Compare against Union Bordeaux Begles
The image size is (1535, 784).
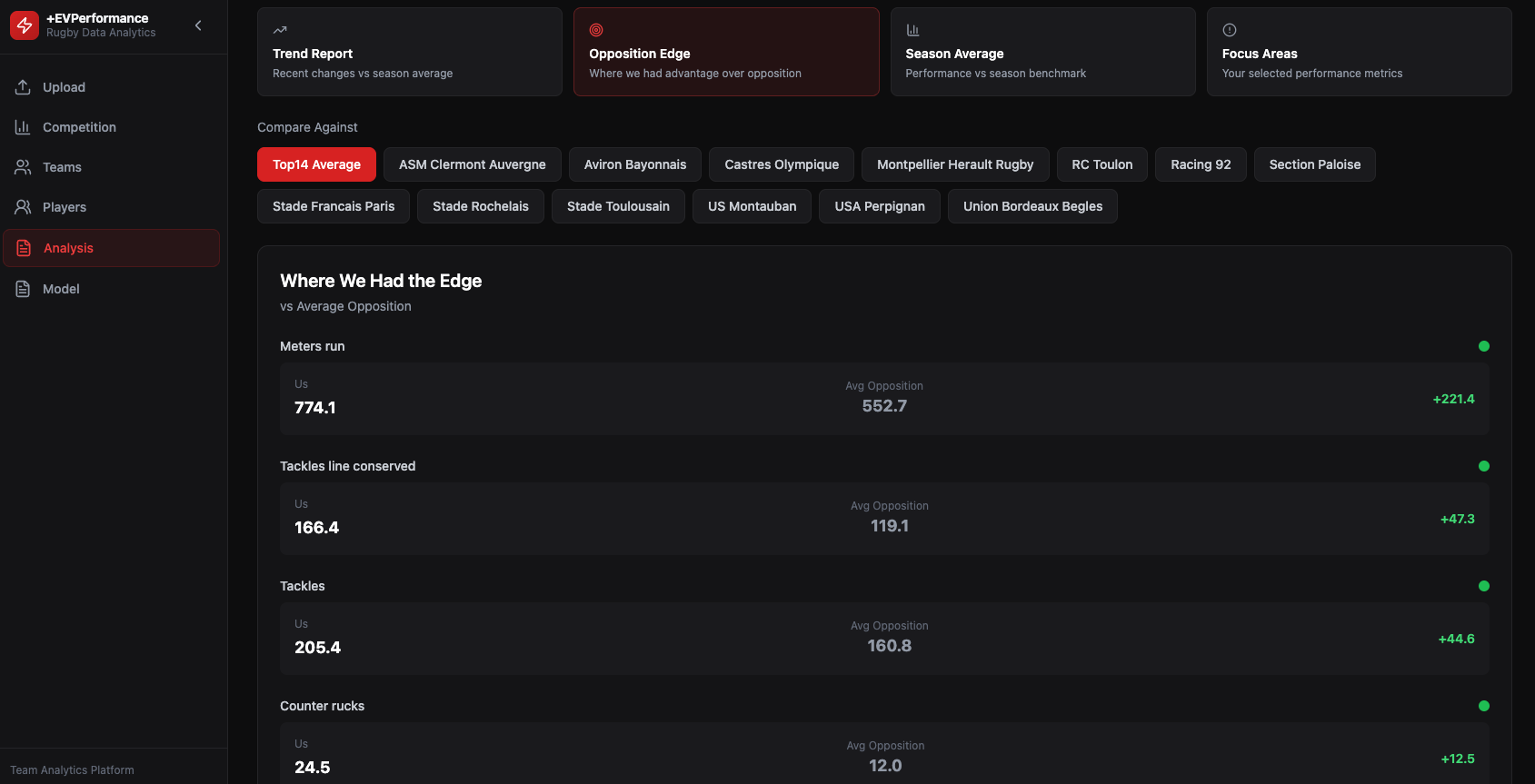coord(1032,206)
